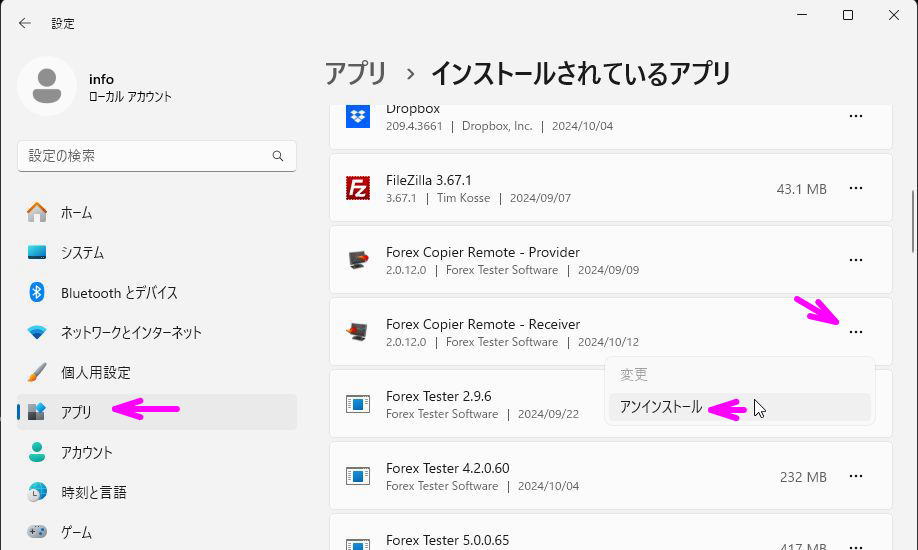Open 個人用設定 in sidebar
Image resolution: width=918 pixels, height=550 pixels.
pyautogui.click(x=157, y=372)
